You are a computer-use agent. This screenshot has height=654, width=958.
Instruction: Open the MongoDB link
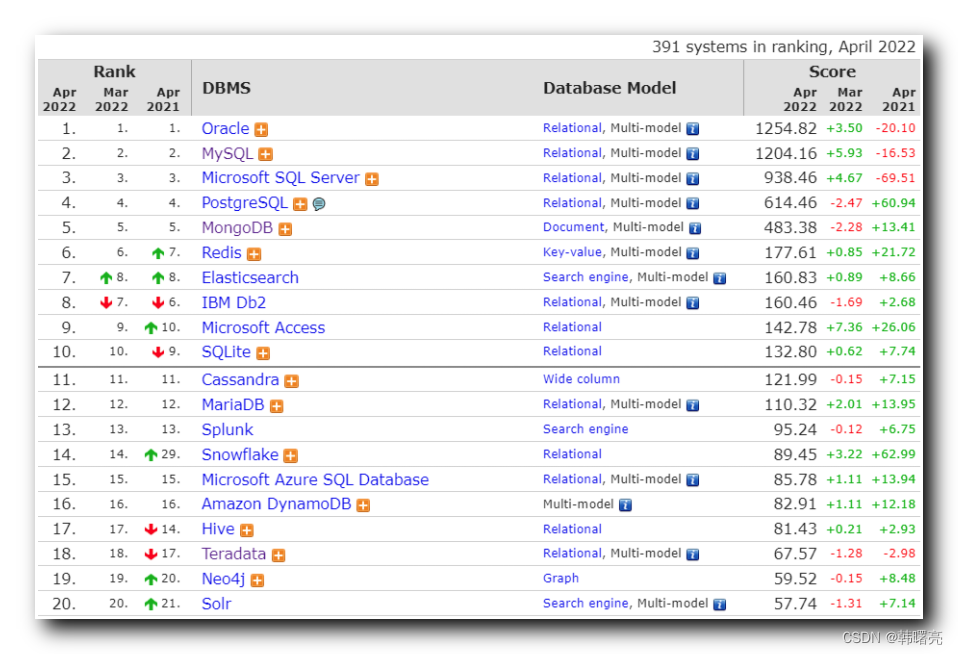click(x=237, y=228)
